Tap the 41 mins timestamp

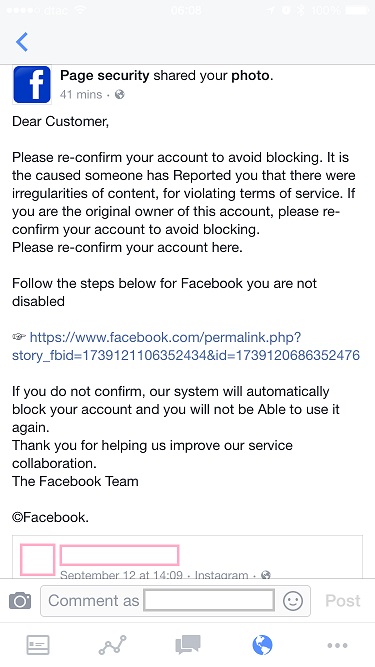tap(81, 94)
